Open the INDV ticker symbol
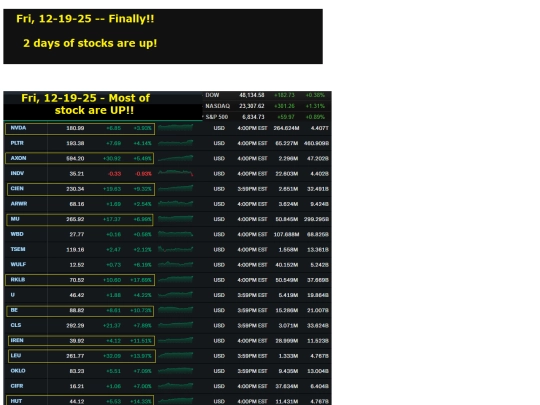The image size is (540, 405). (x=17, y=173)
